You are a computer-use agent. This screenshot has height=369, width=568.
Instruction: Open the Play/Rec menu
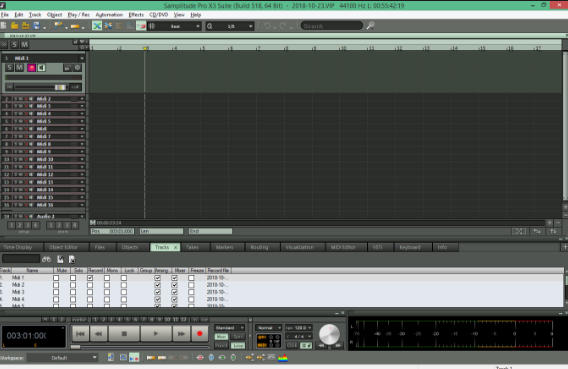(x=79, y=15)
